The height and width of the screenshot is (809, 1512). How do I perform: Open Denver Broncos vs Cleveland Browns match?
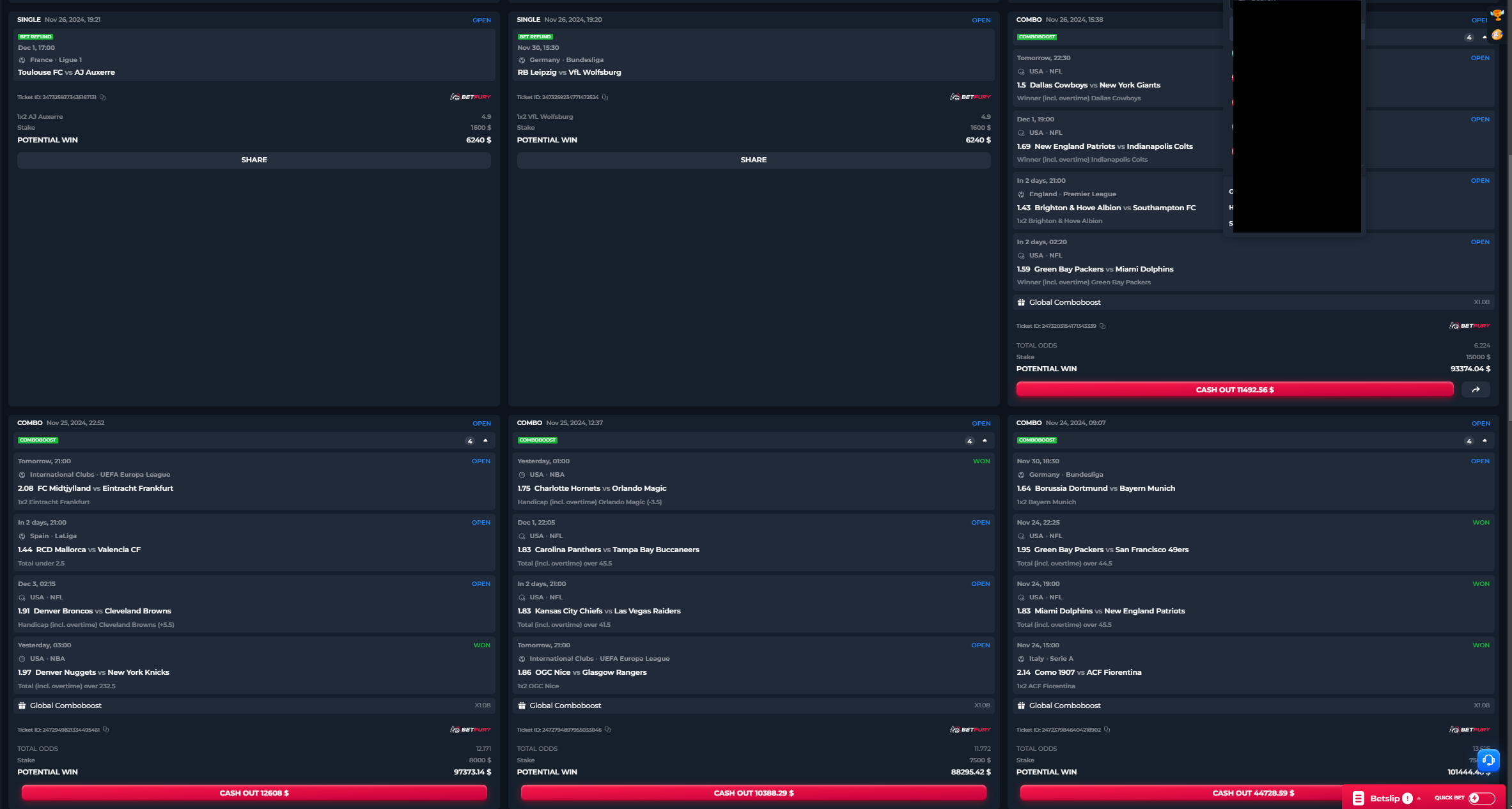coord(102,611)
